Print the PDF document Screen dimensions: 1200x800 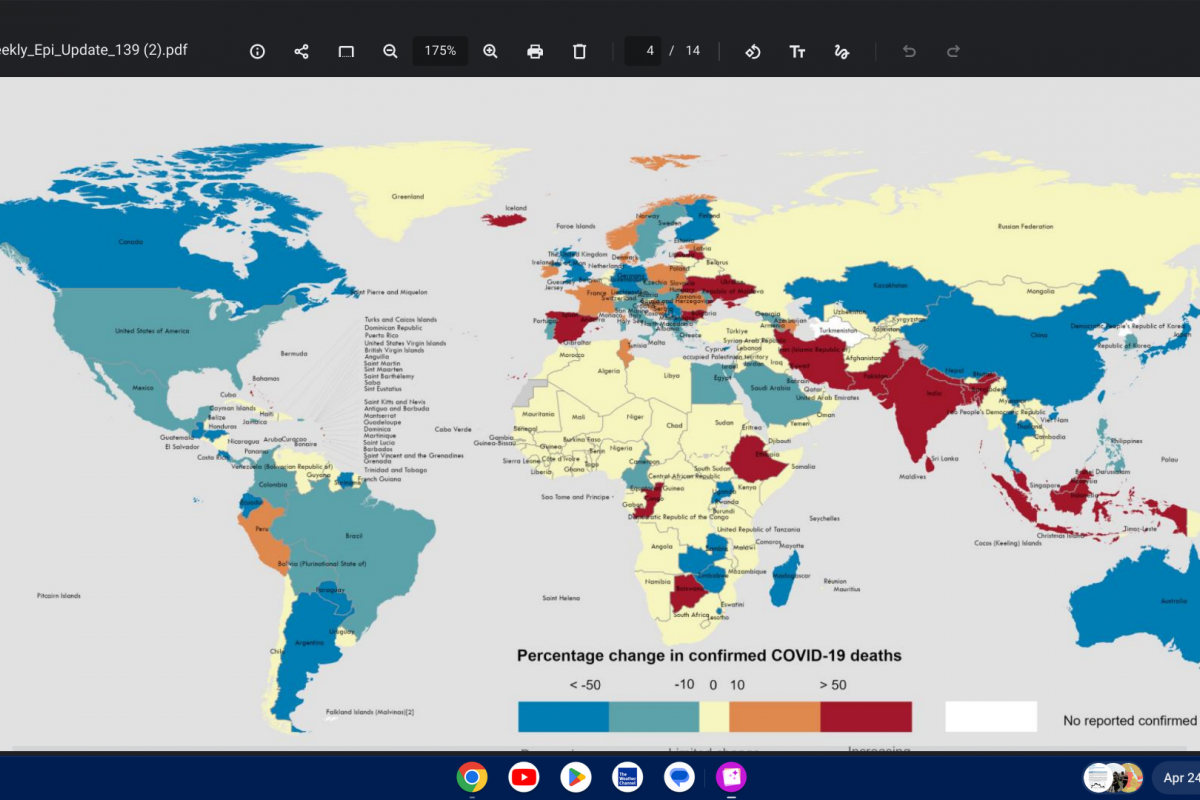coord(535,51)
